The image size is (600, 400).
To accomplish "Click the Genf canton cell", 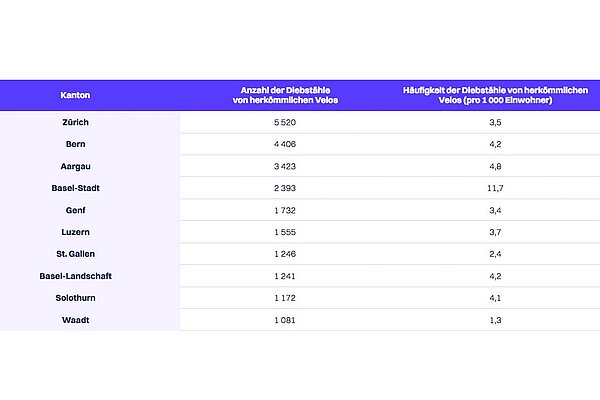I will [75, 209].
